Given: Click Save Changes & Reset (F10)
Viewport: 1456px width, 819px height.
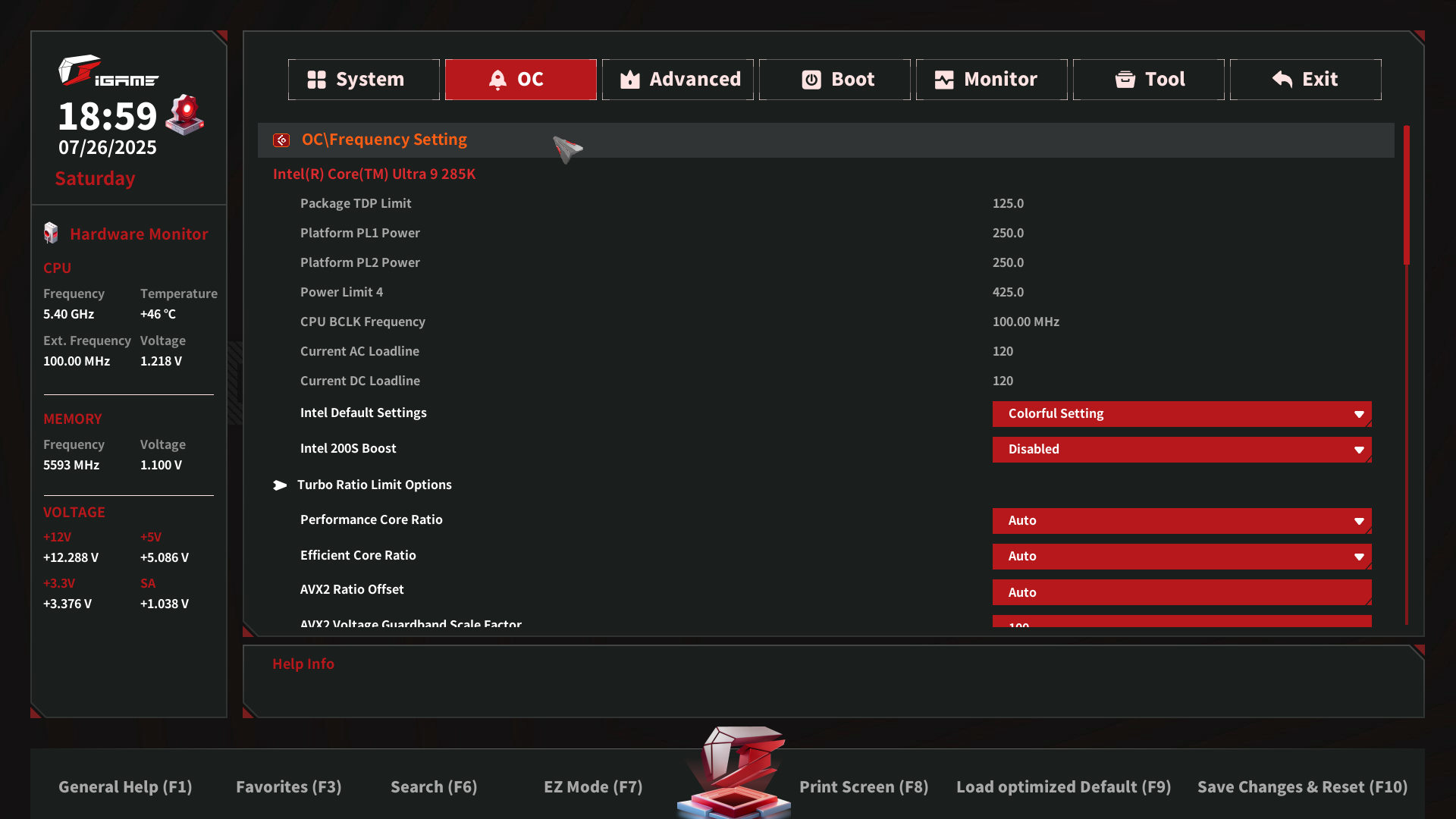Looking at the screenshot, I should coord(1302,787).
